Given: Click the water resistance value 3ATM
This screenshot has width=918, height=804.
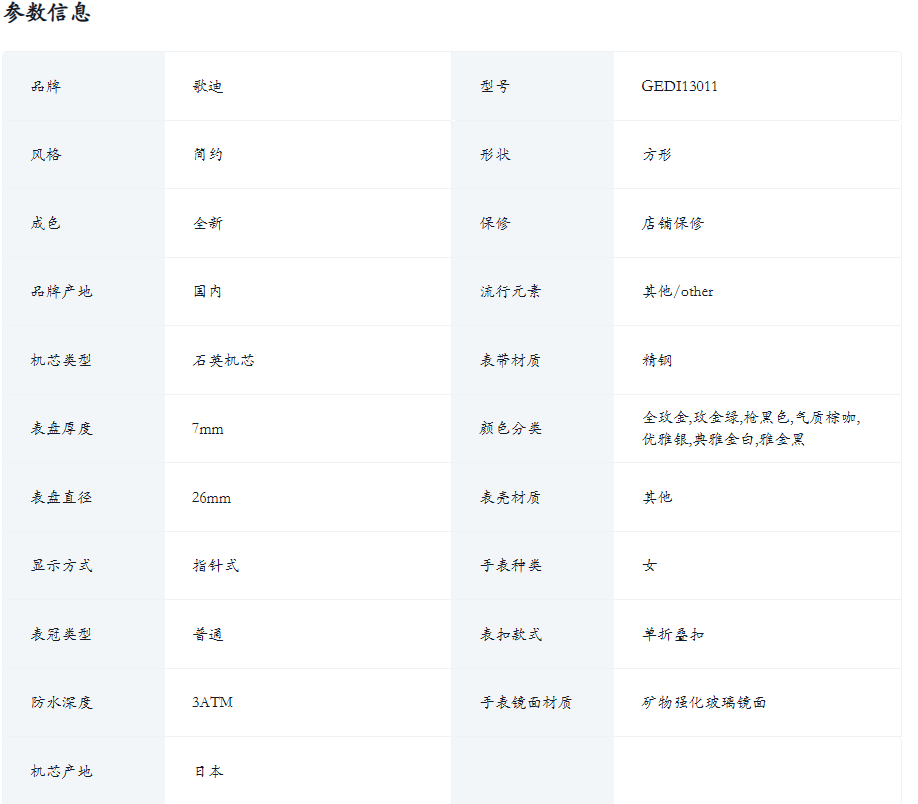Looking at the screenshot, I should pos(212,703).
